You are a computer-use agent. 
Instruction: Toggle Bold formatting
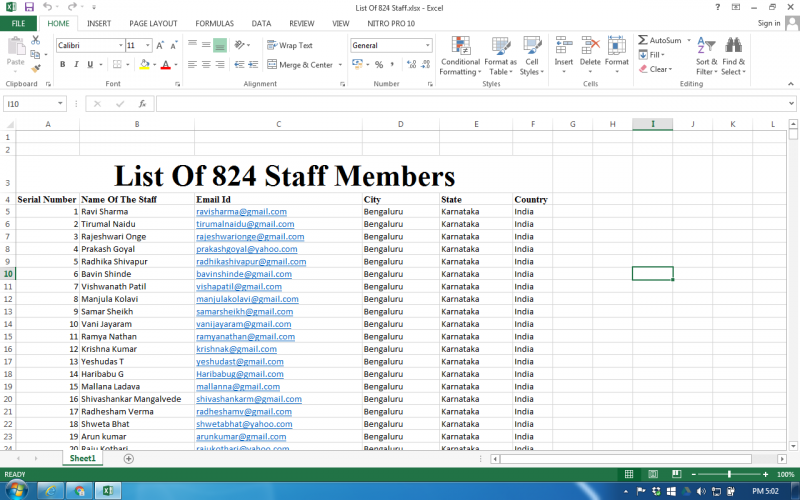[62, 65]
